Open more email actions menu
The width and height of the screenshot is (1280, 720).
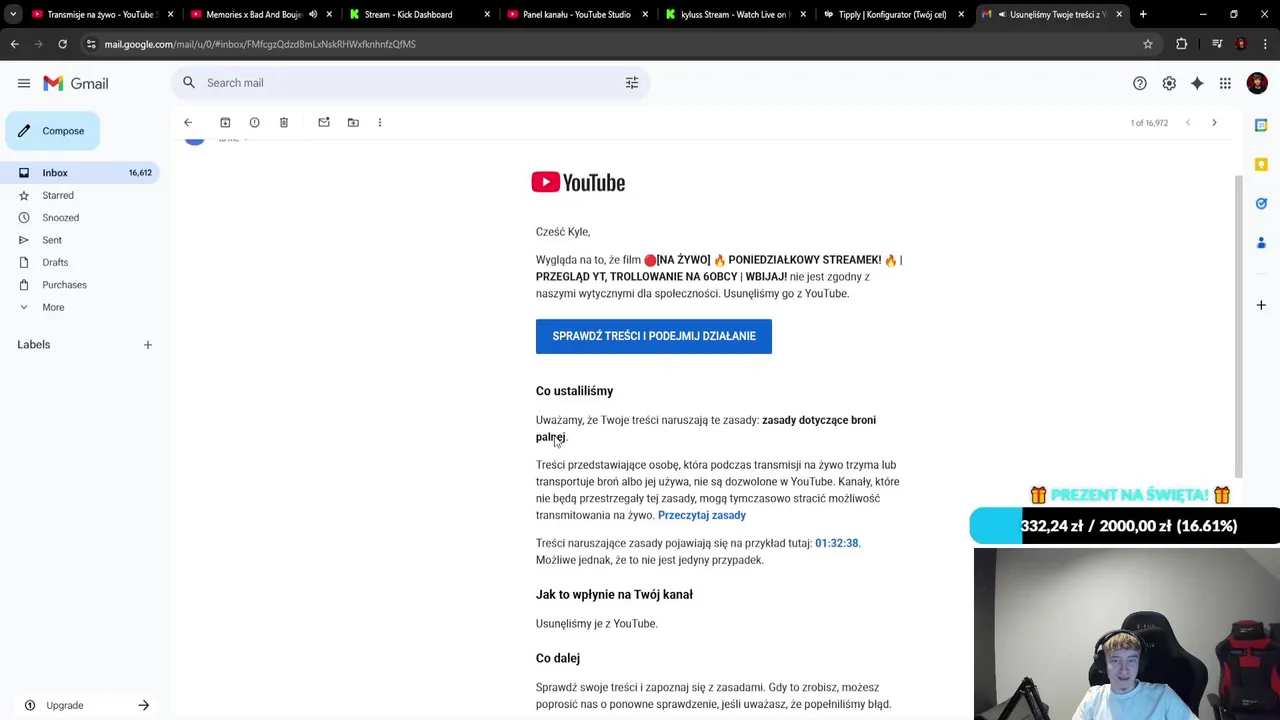(x=380, y=122)
